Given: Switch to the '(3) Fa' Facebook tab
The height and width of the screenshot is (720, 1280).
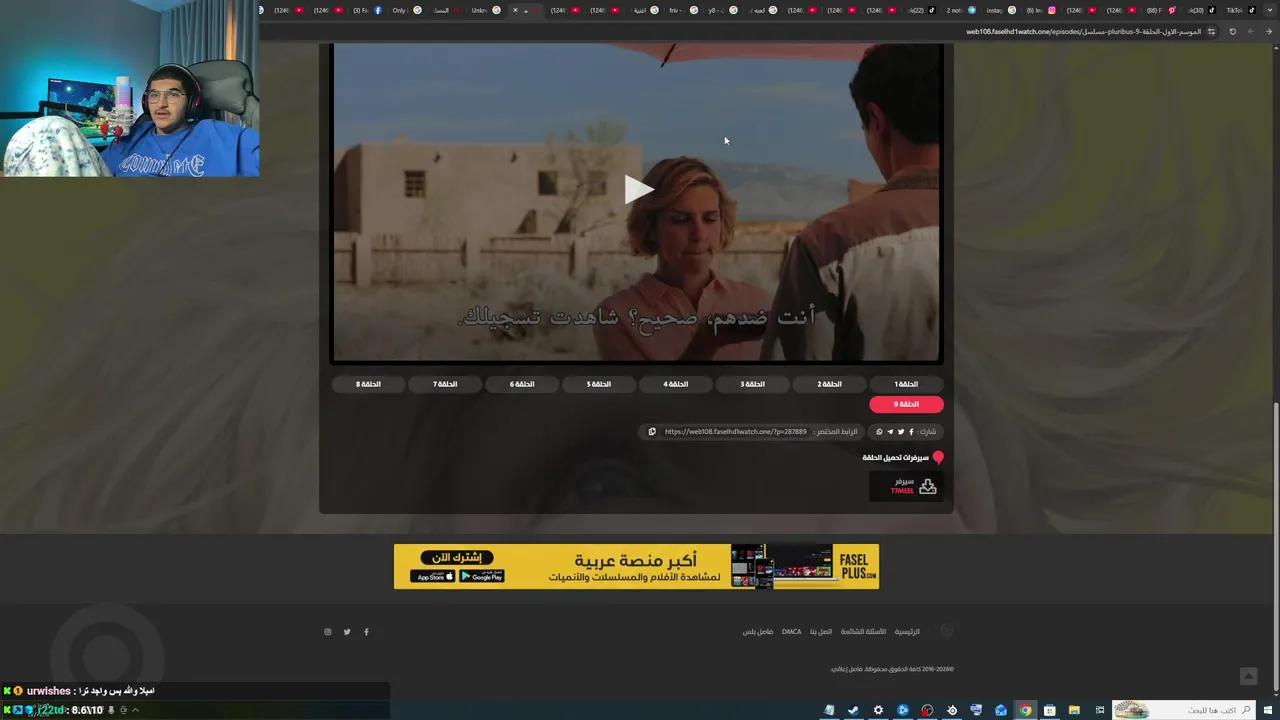Looking at the screenshot, I should point(369,10).
